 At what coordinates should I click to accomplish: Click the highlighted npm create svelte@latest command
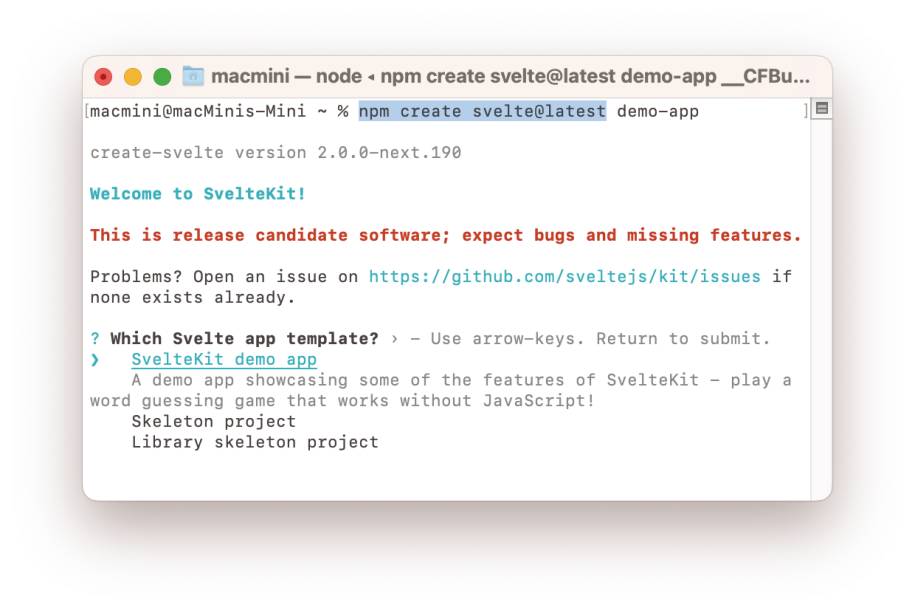click(x=482, y=111)
